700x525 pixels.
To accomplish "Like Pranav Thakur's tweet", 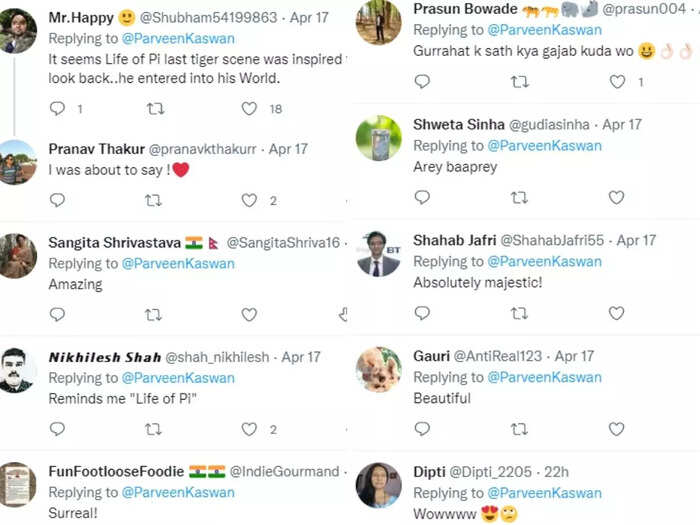I will (x=249, y=200).
